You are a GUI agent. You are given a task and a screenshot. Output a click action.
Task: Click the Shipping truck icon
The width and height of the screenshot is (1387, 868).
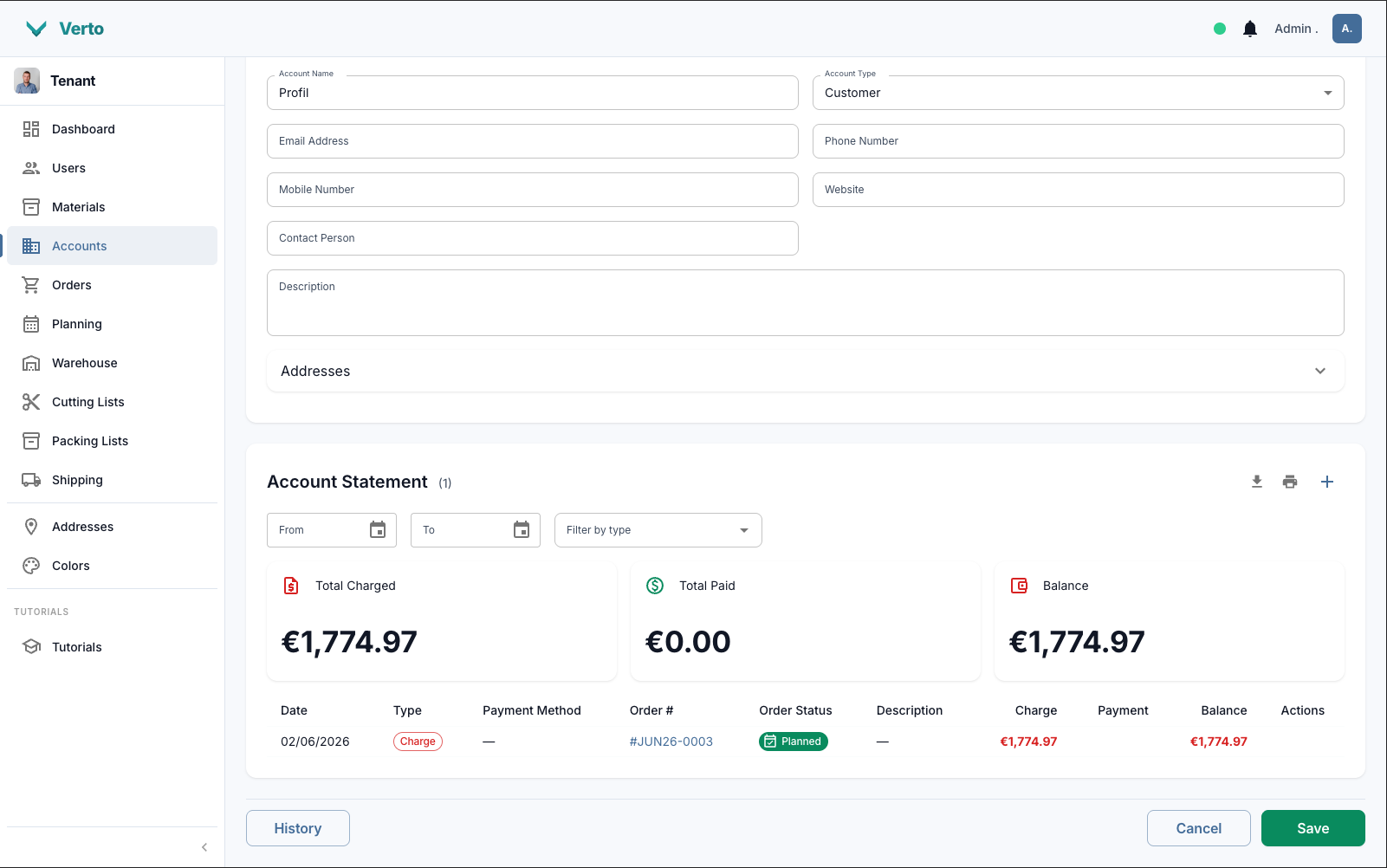point(31,480)
